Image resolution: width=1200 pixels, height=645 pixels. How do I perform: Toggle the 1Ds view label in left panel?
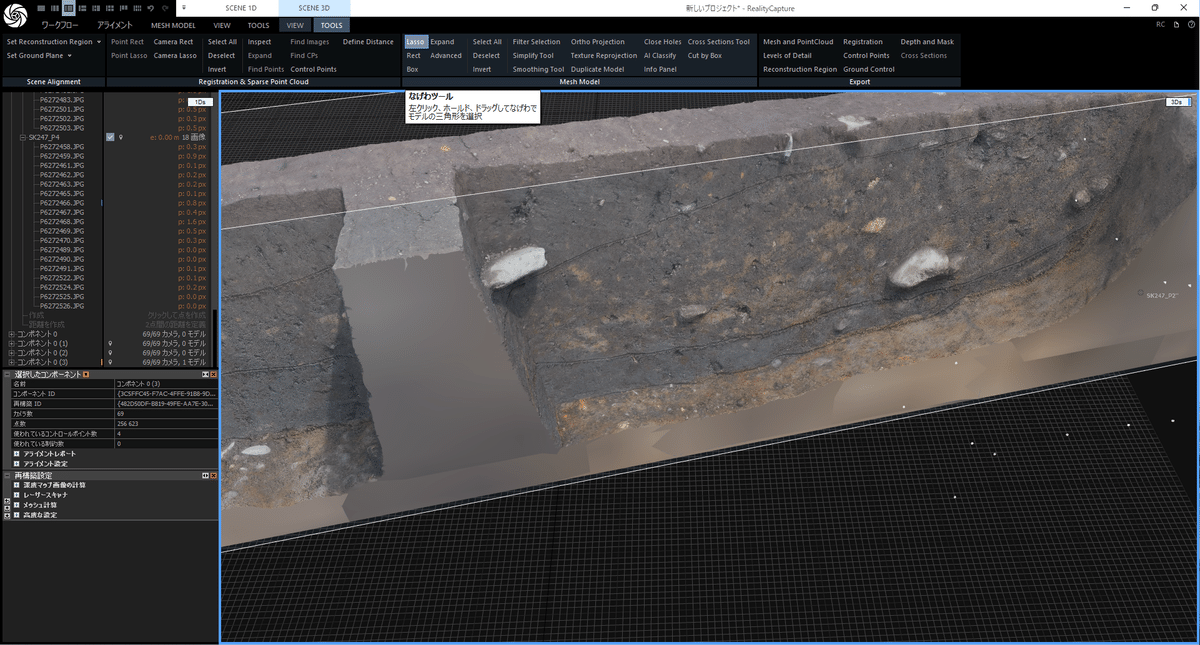(x=200, y=102)
